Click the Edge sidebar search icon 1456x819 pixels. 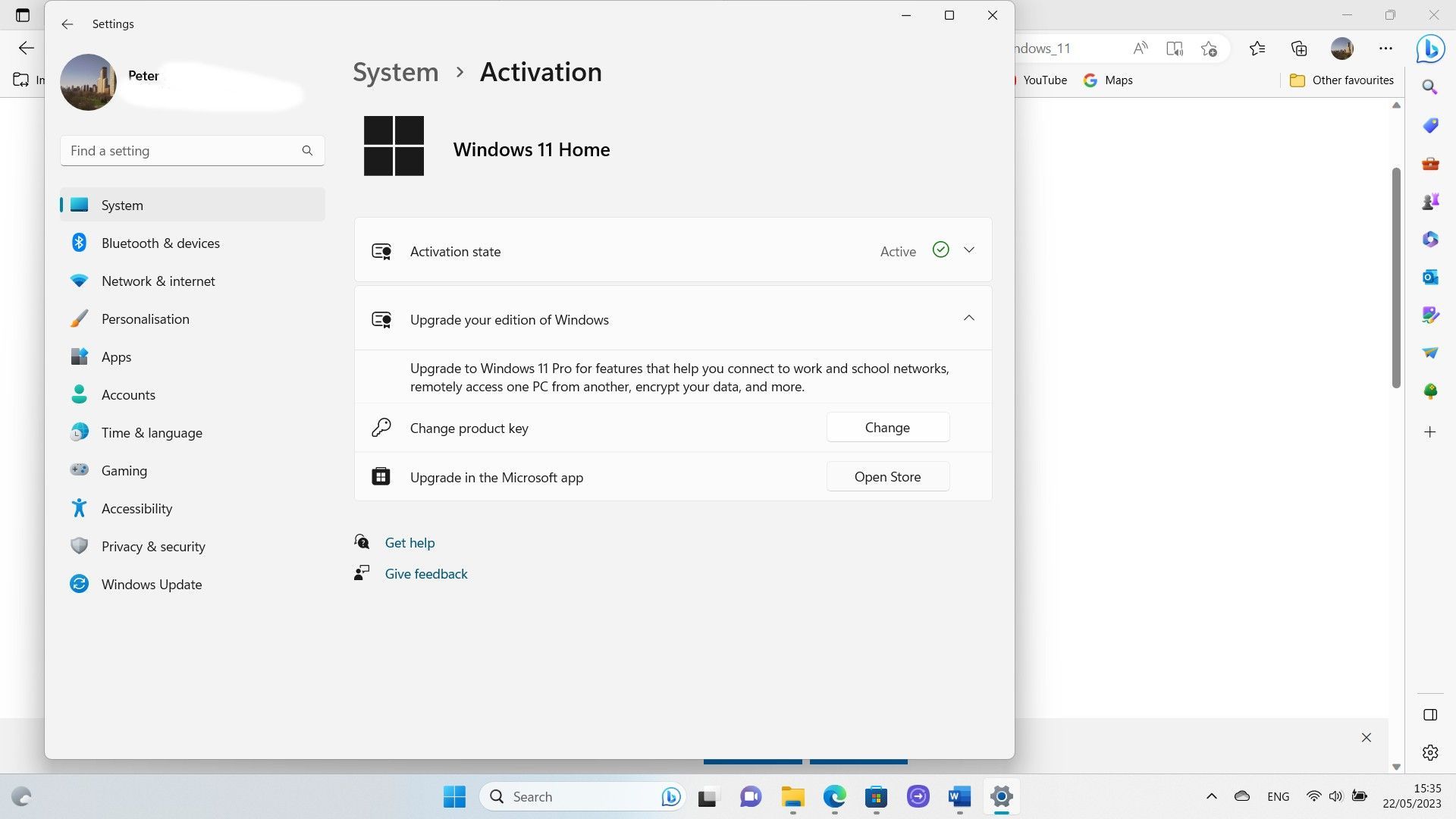coord(1430,87)
